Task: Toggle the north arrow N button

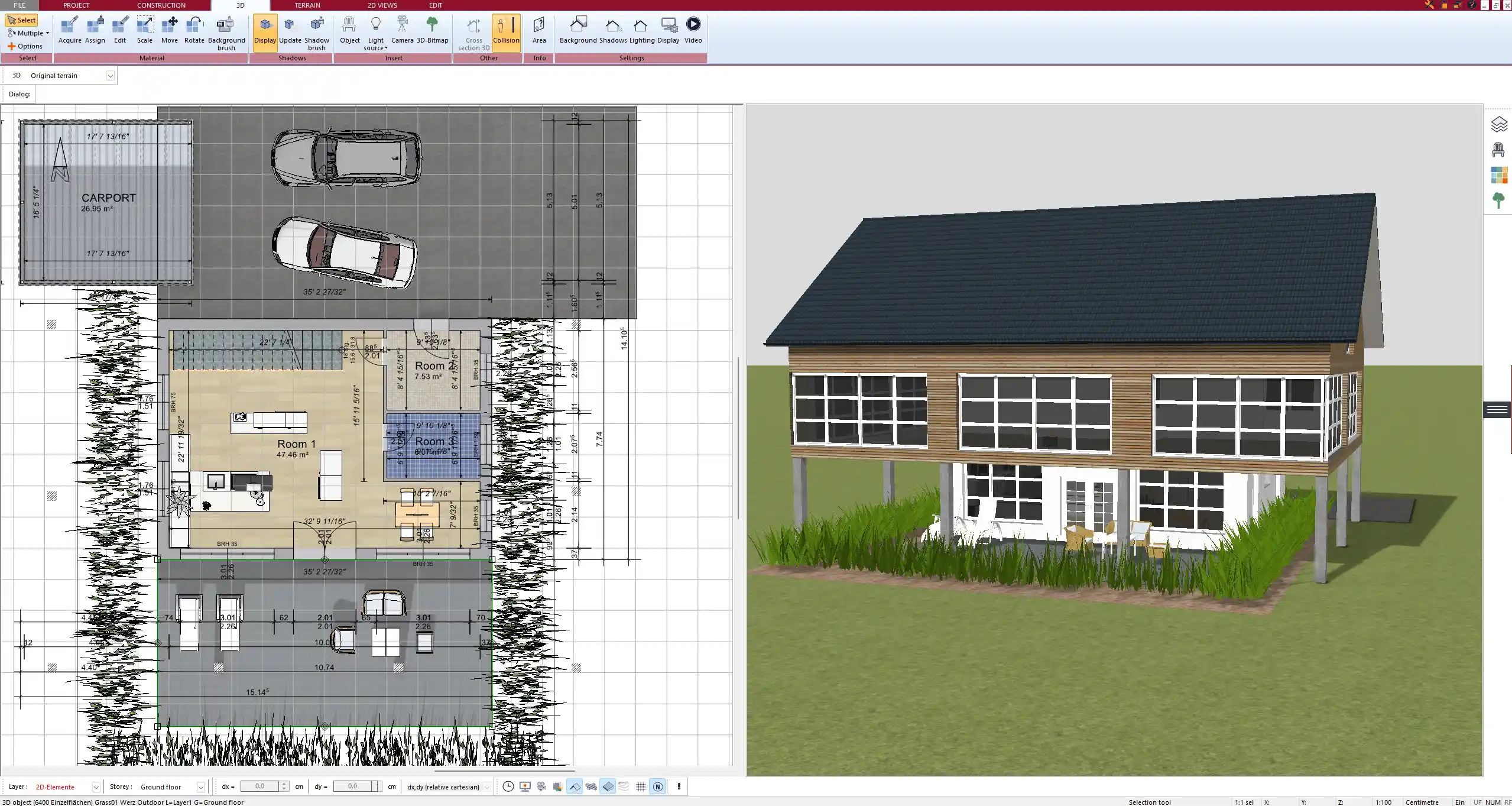Action: click(x=657, y=786)
